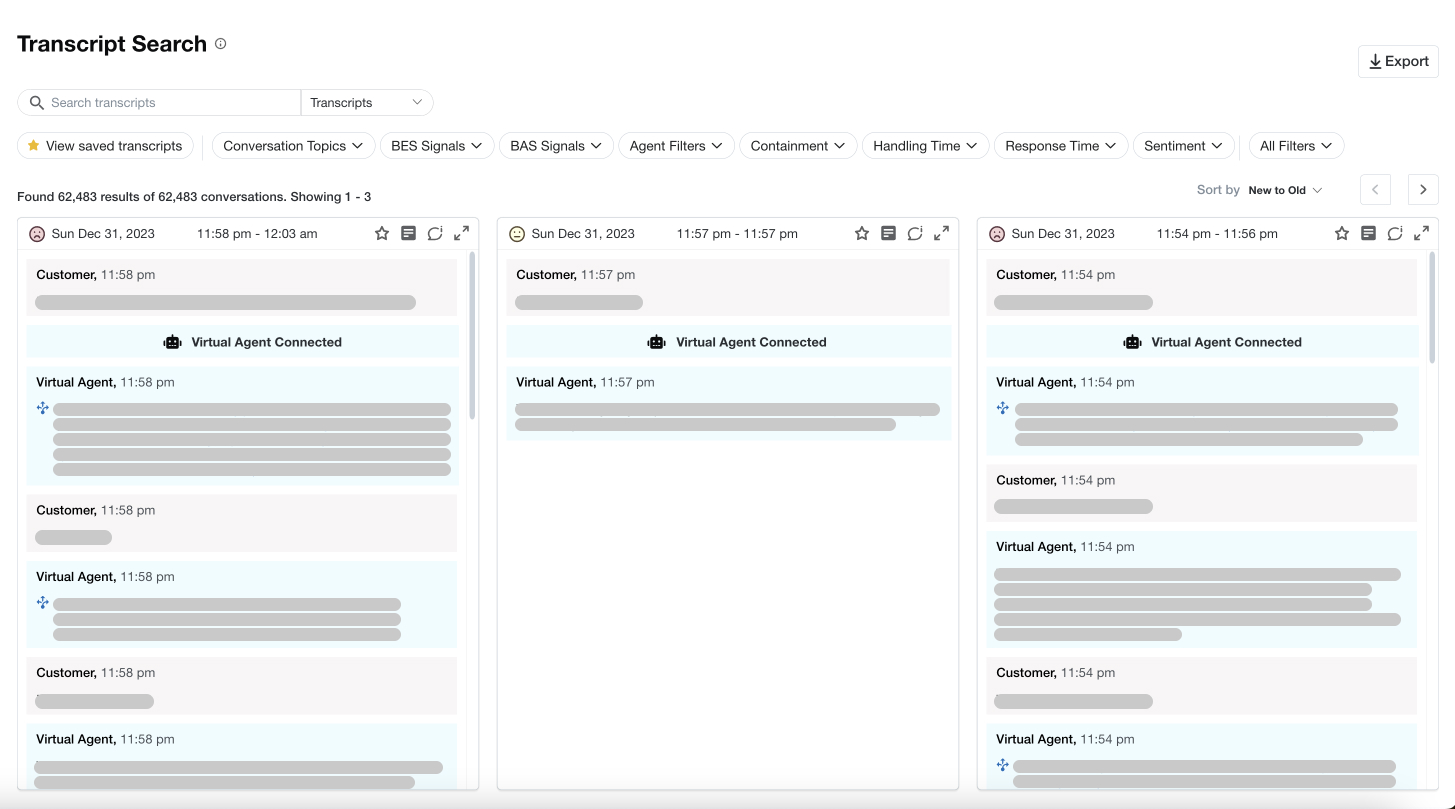1455x809 pixels.
Task: Click the move handle beside the Virtual Agent message
Action: point(42,408)
